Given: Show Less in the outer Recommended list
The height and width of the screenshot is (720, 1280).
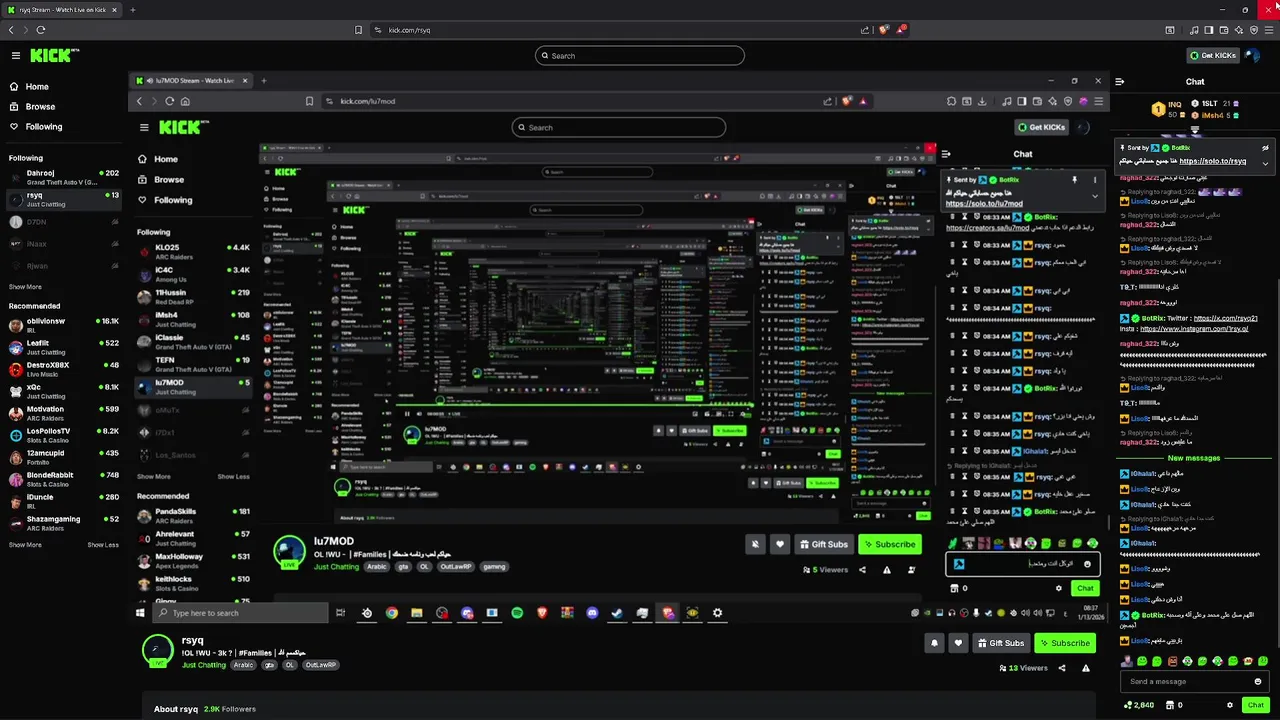Looking at the screenshot, I should point(103,545).
